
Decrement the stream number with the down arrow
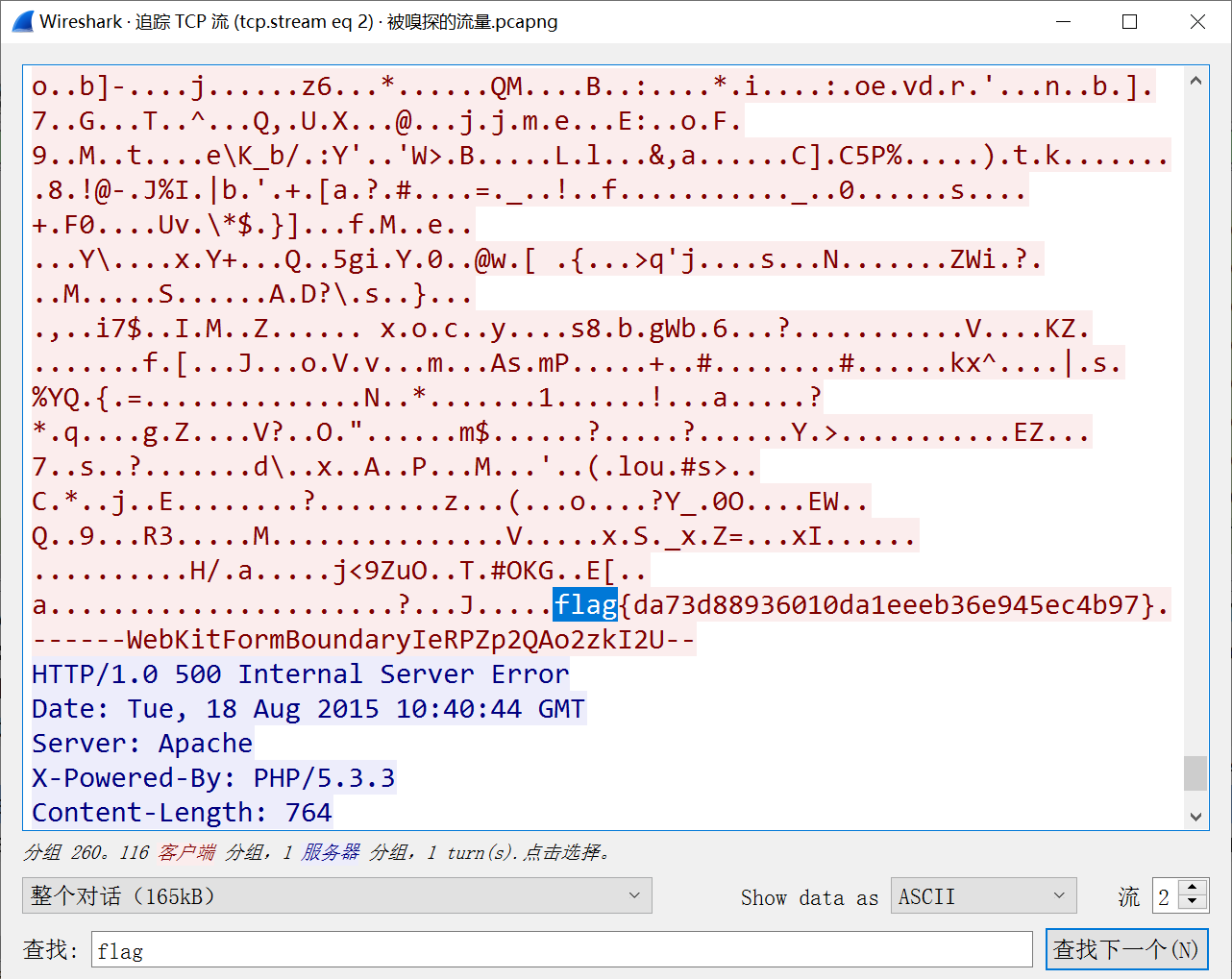(1192, 903)
